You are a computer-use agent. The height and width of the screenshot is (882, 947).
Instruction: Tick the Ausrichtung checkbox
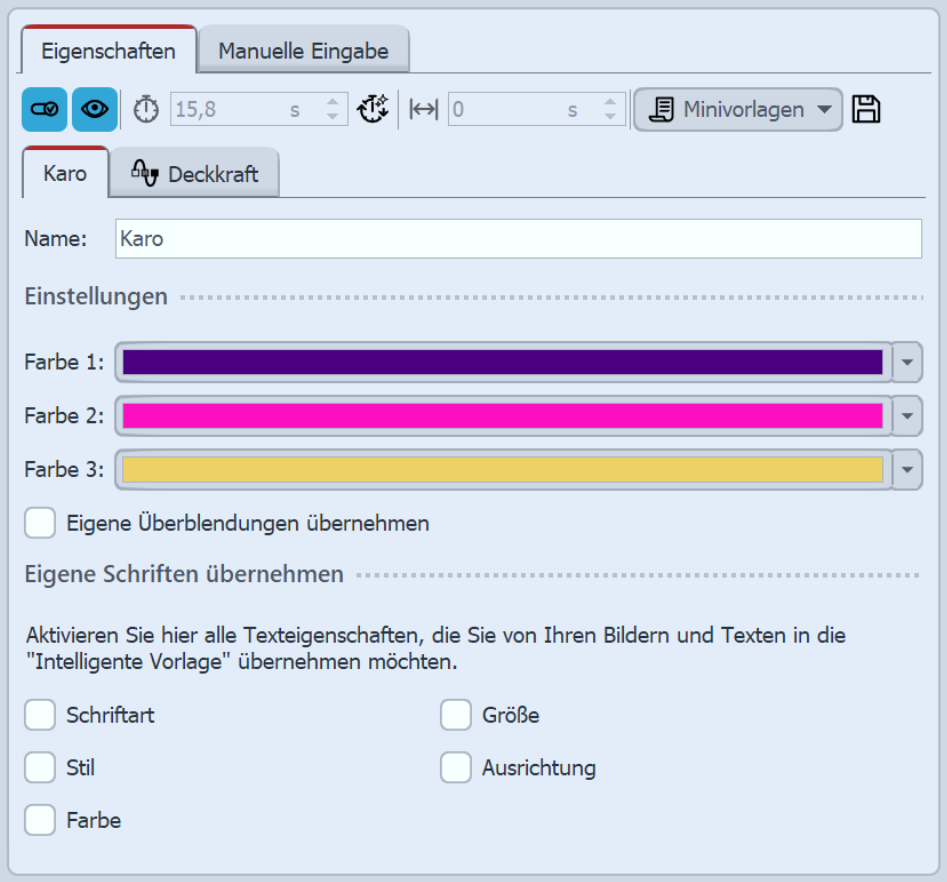point(456,768)
